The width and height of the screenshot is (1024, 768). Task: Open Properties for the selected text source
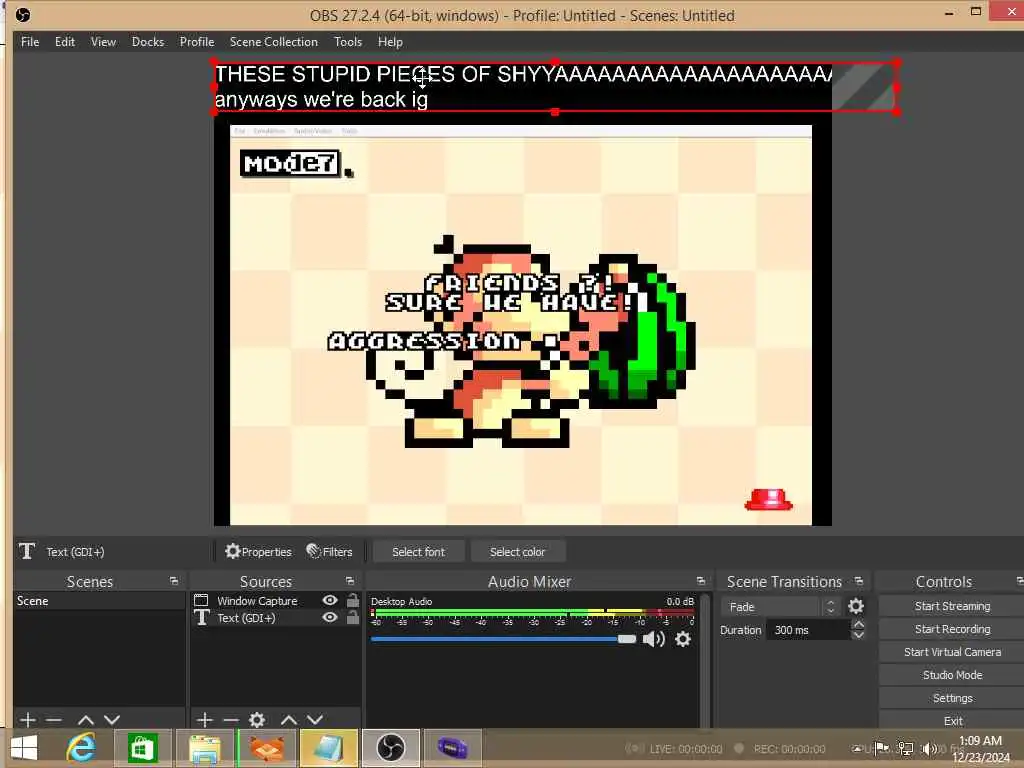(x=258, y=552)
